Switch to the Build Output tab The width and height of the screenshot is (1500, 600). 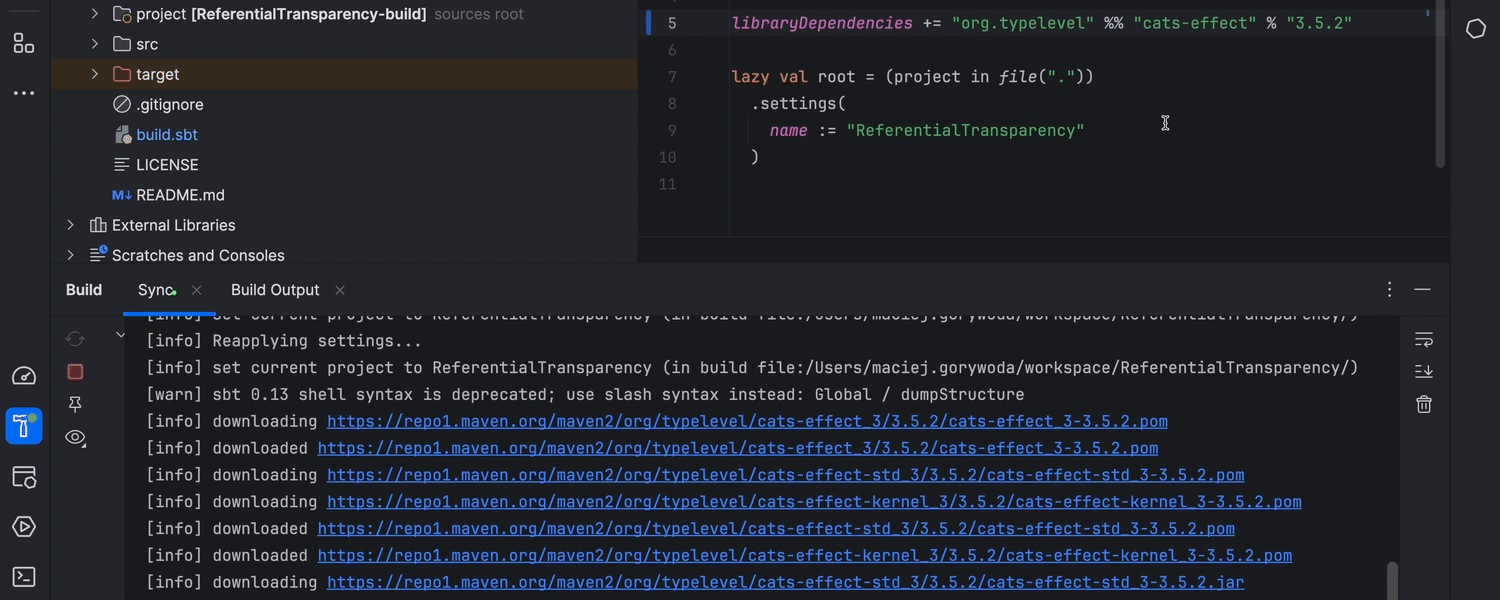coord(275,290)
